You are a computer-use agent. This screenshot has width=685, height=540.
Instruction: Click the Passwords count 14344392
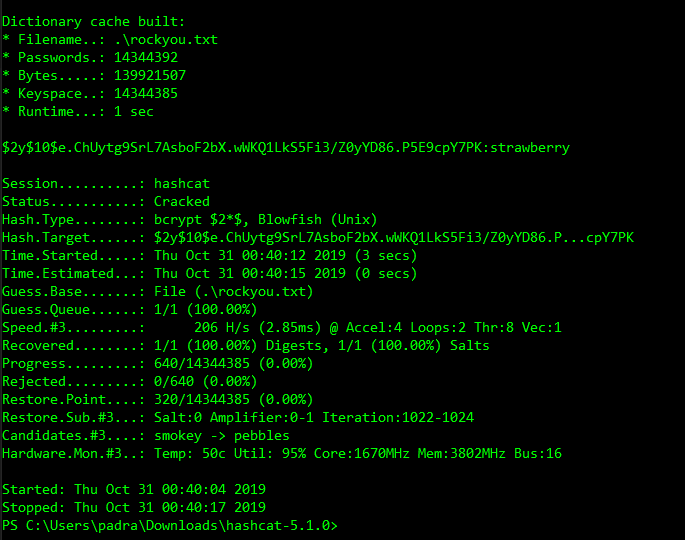point(145,57)
